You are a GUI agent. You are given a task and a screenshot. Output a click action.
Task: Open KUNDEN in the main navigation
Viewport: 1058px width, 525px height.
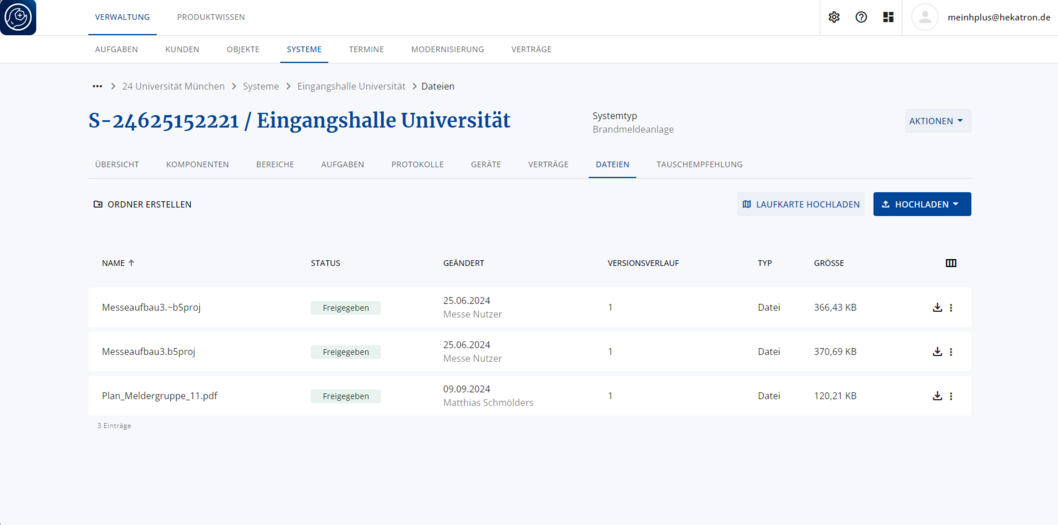(x=182, y=49)
